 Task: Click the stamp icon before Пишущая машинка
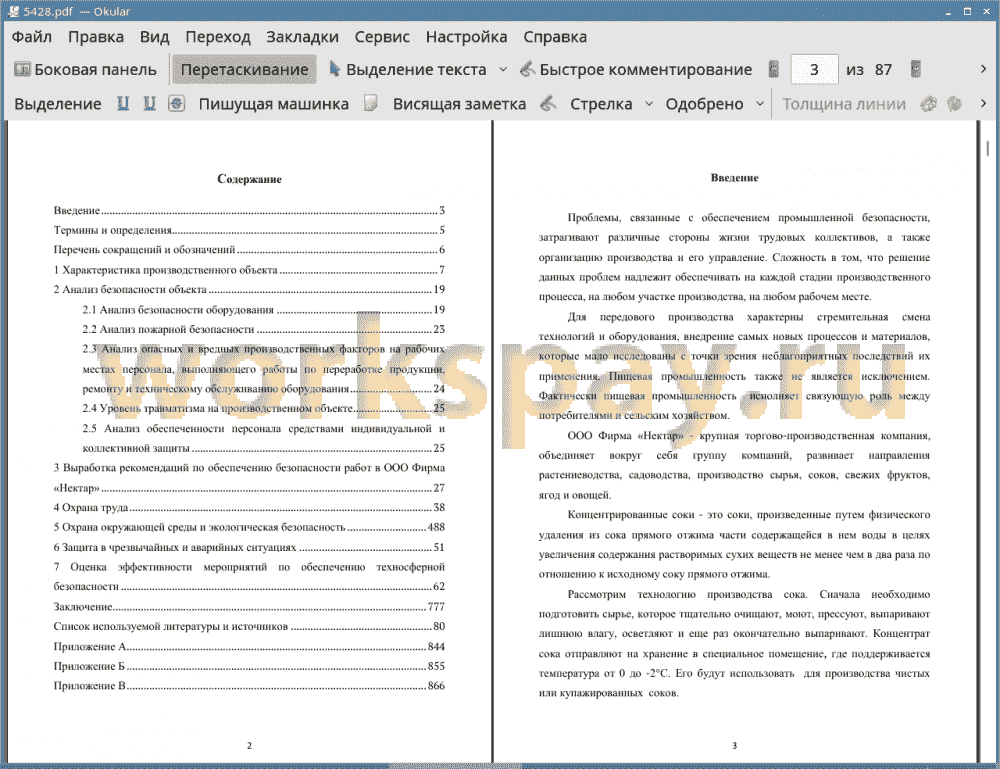coord(177,103)
